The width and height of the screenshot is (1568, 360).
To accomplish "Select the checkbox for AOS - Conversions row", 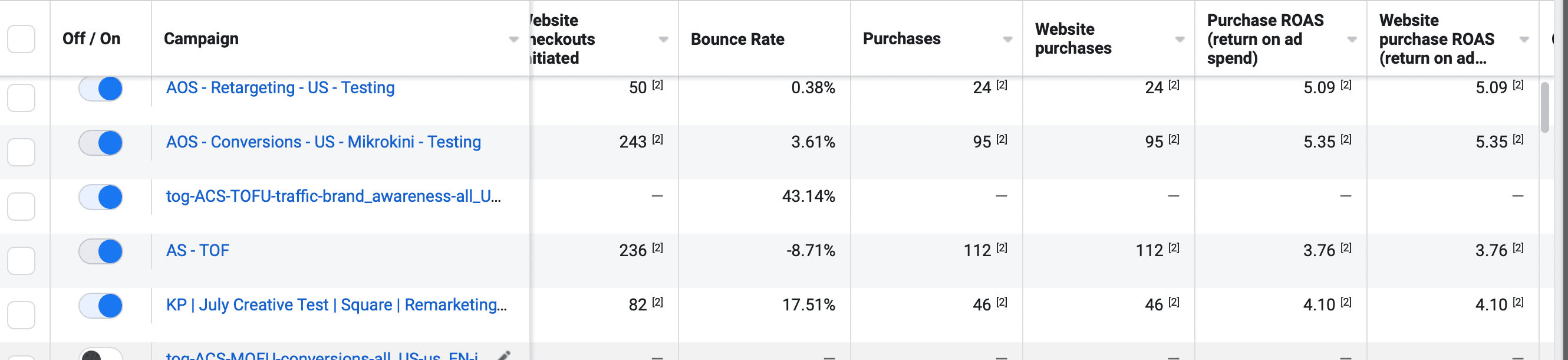I will click(21, 152).
